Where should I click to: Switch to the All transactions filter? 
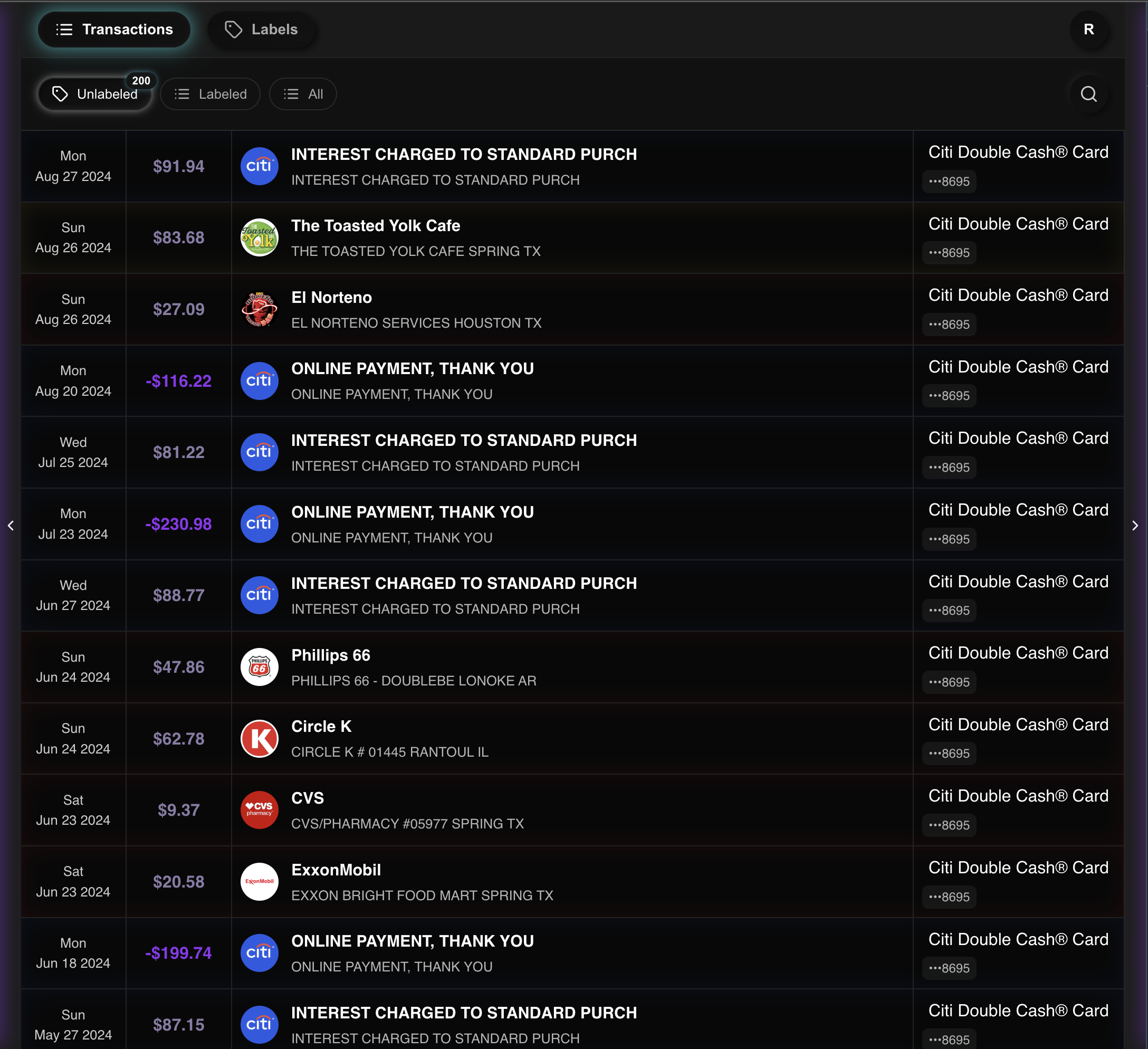coord(302,94)
